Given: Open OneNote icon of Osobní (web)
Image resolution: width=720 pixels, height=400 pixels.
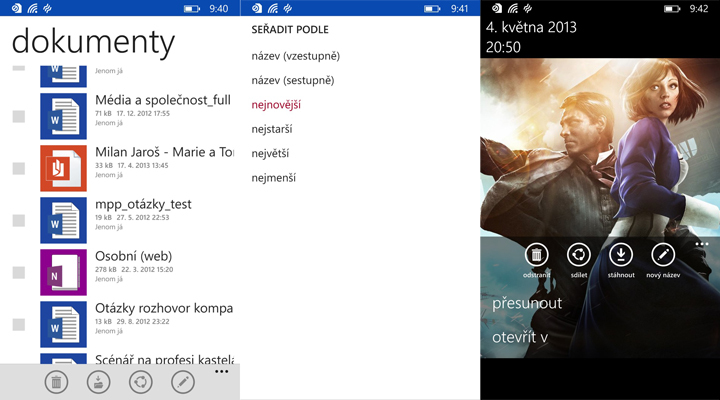Looking at the screenshot, I should [x=63, y=272].
